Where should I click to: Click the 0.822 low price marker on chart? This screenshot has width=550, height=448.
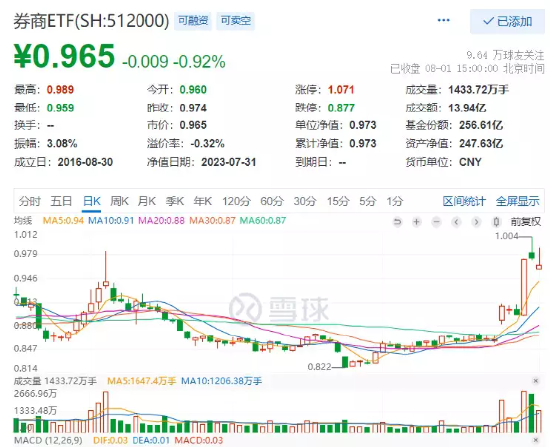319,367
